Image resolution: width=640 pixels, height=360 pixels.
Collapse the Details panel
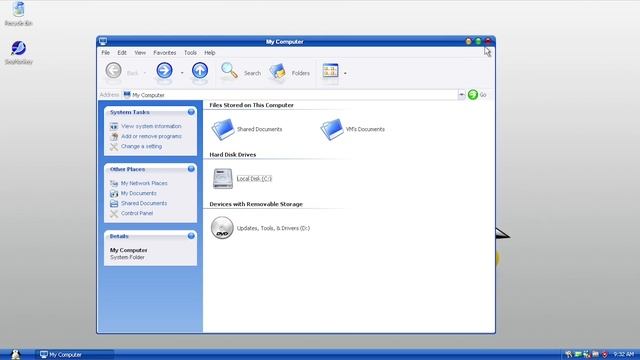(x=191, y=236)
